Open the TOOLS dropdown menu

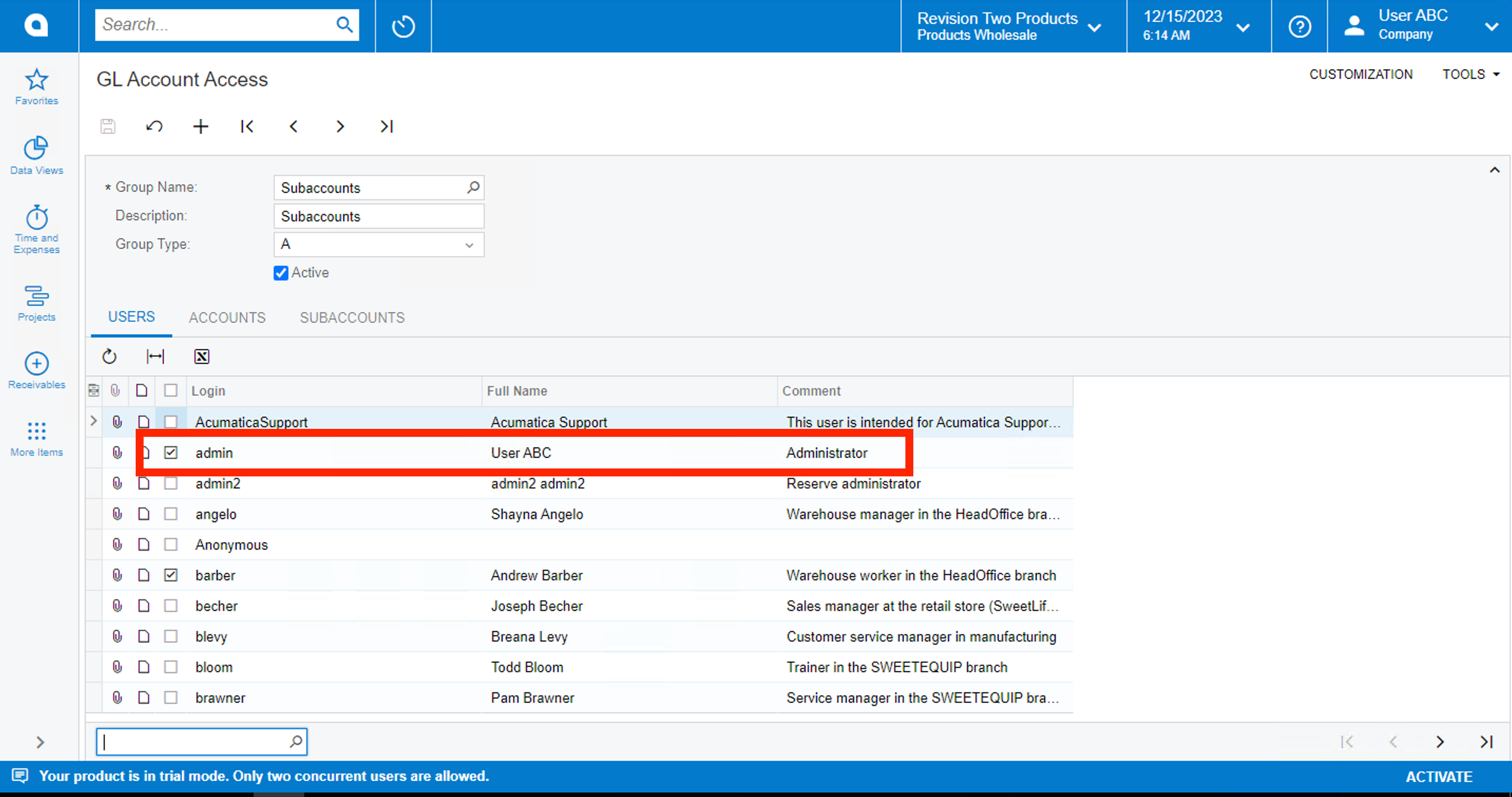[1471, 74]
